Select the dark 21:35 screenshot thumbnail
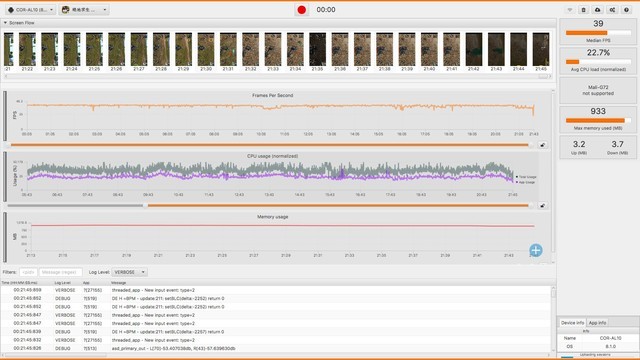This screenshot has height=360, width=640. (317, 49)
